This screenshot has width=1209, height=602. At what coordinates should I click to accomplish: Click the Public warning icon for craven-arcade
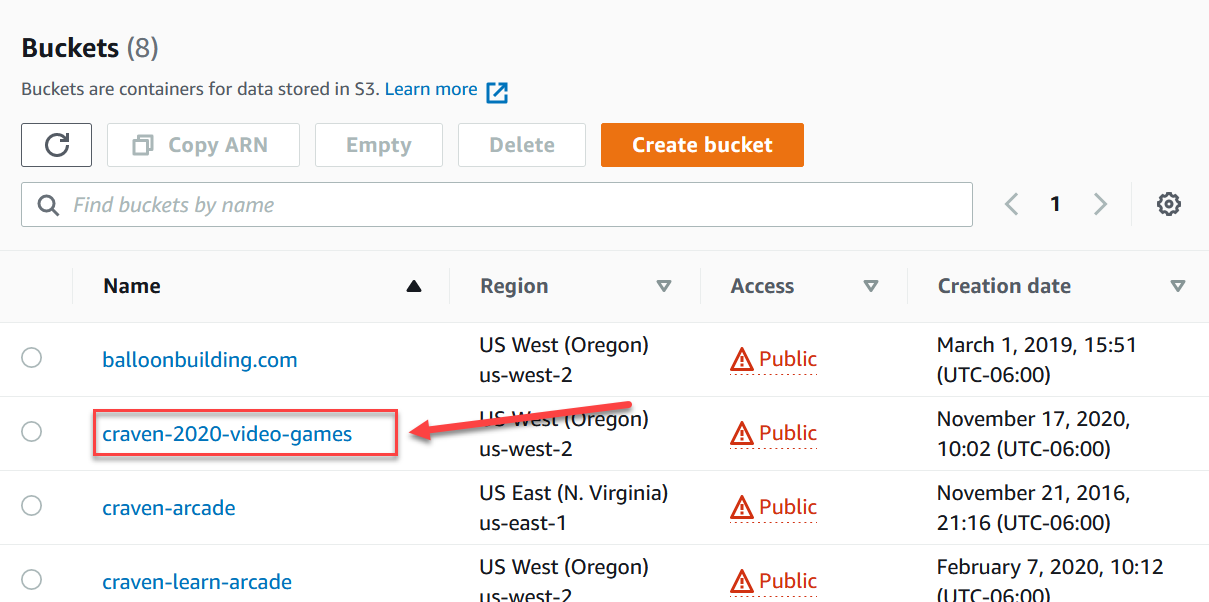click(x=741, y=508)
